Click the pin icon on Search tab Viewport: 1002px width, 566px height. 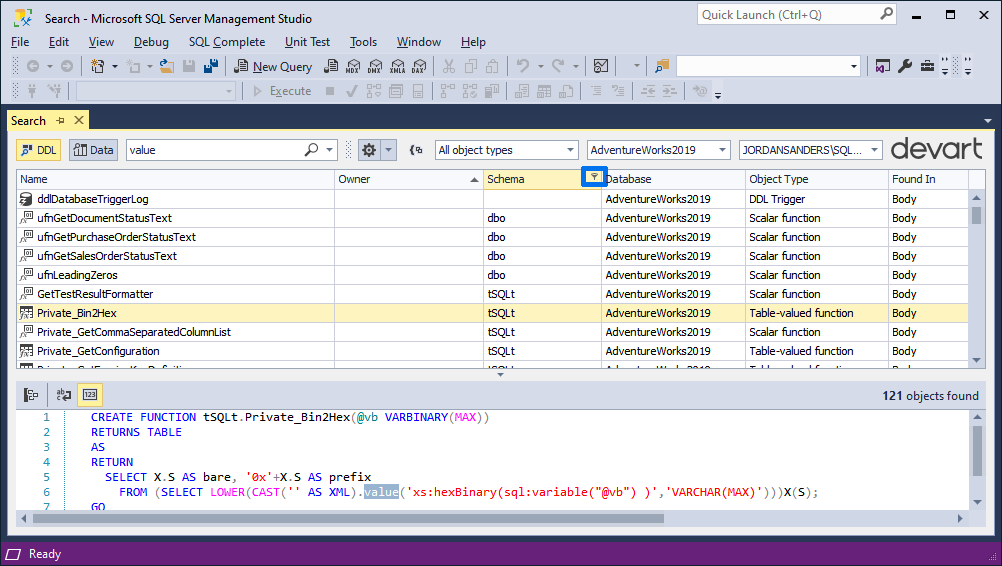coord(60,120)
